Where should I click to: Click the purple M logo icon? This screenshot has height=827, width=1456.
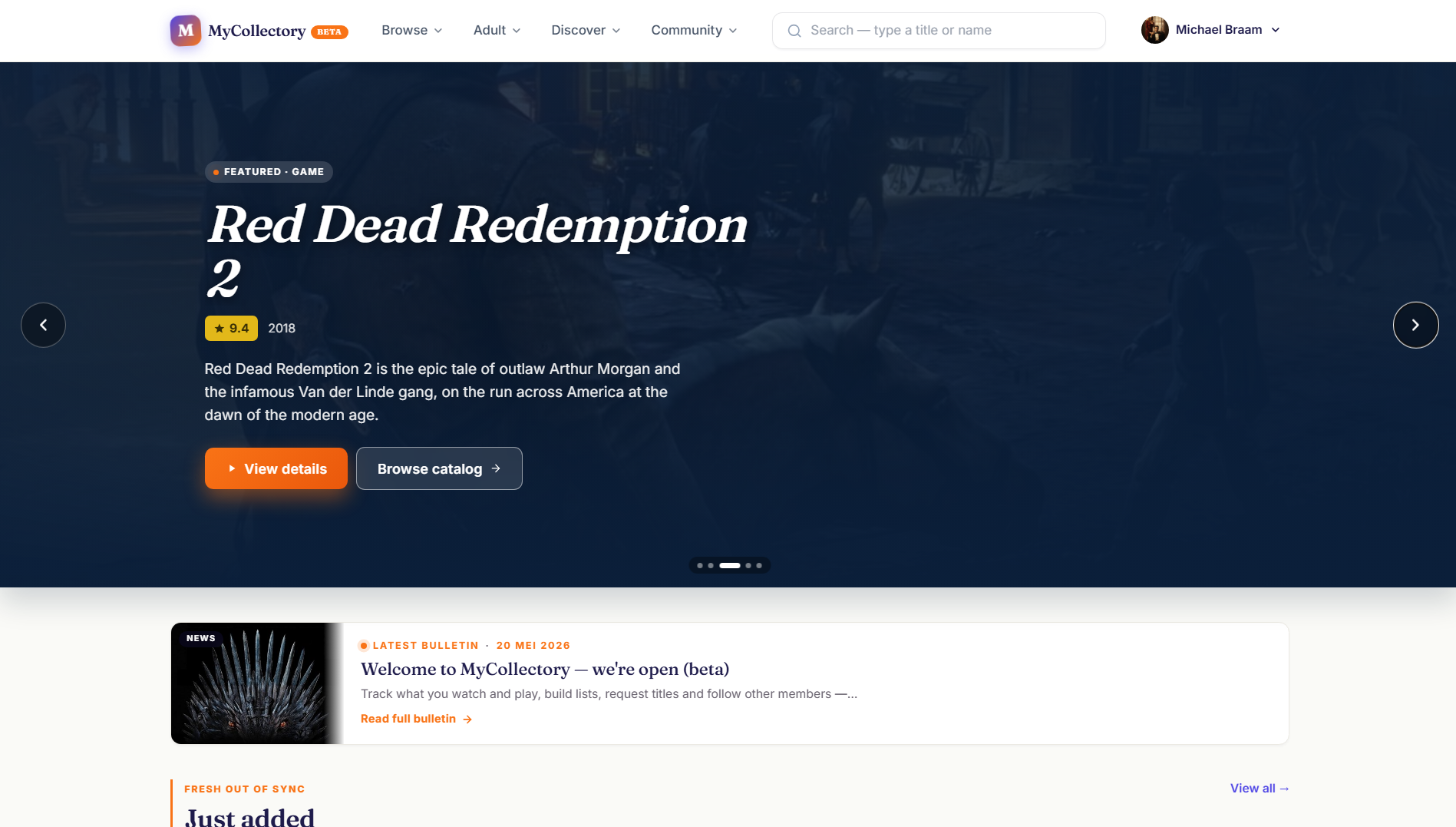pos(186,31)
